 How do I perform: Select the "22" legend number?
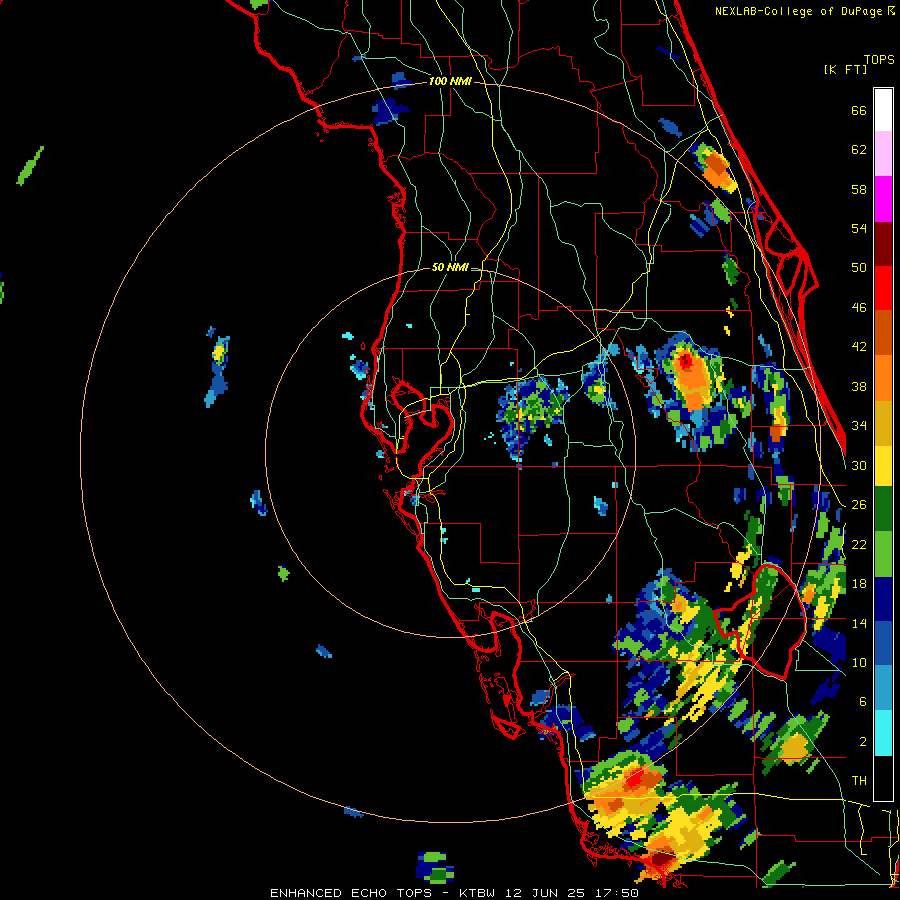pyautogui.click(x=859, y=544)
